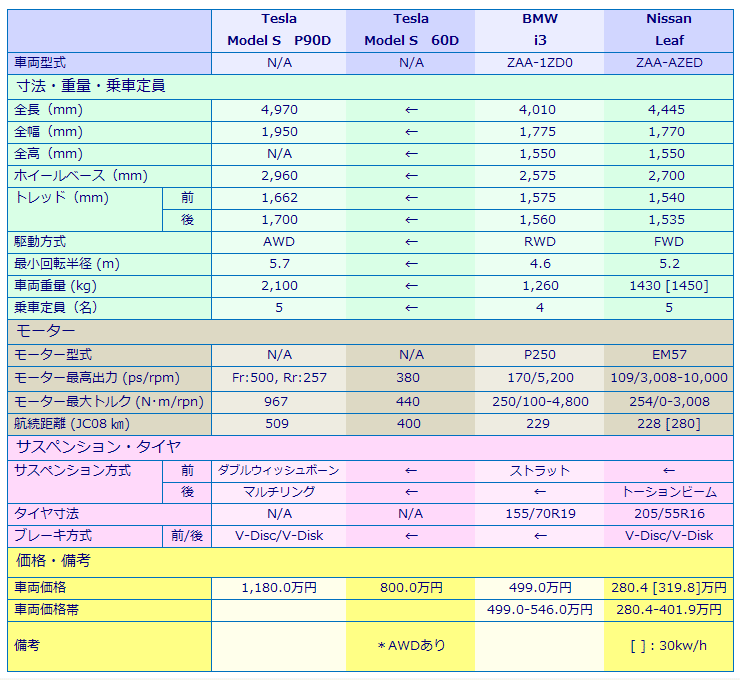
Task: Click the 1,180.0万円 price cell
Action: (279, 588)
